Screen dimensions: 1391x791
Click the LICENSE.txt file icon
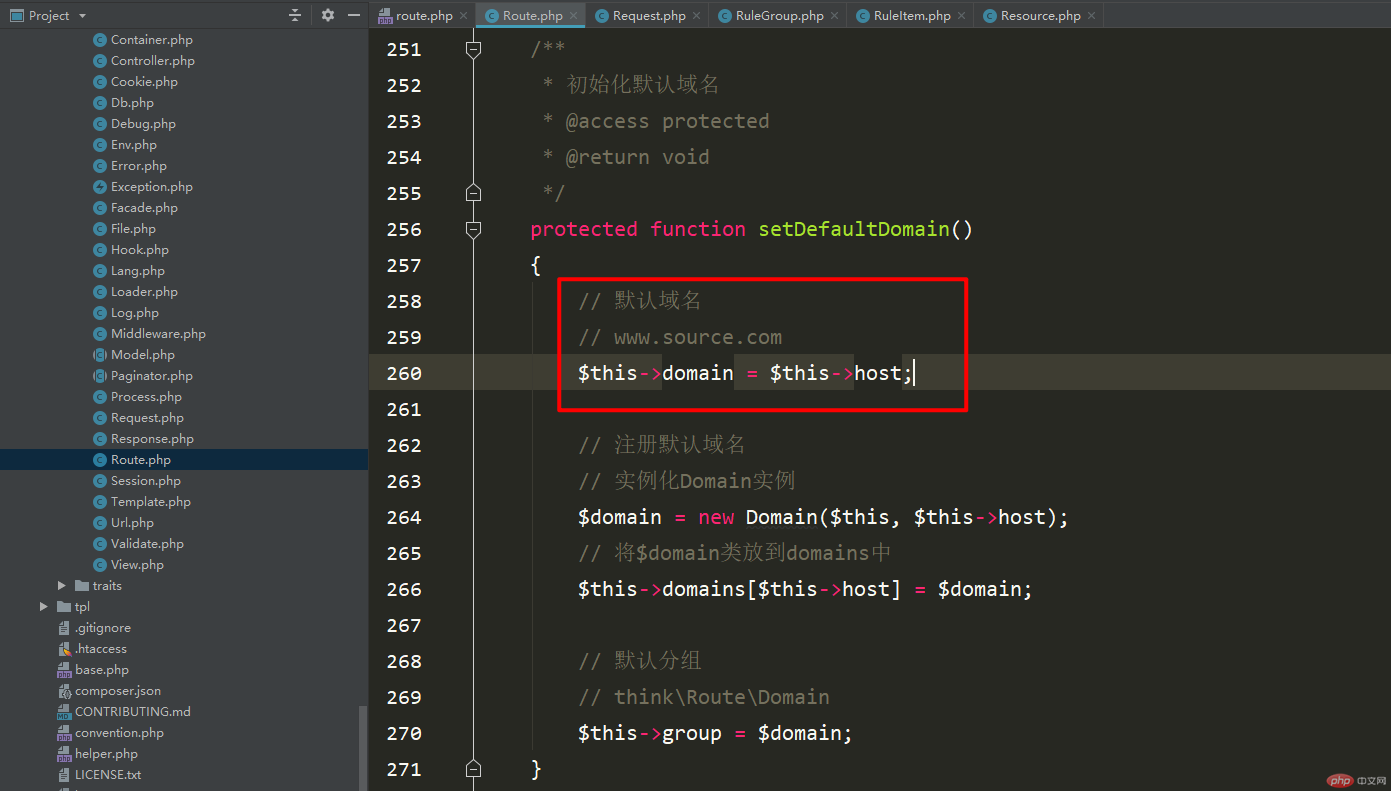pyautogui.click(x=64, y=775)
